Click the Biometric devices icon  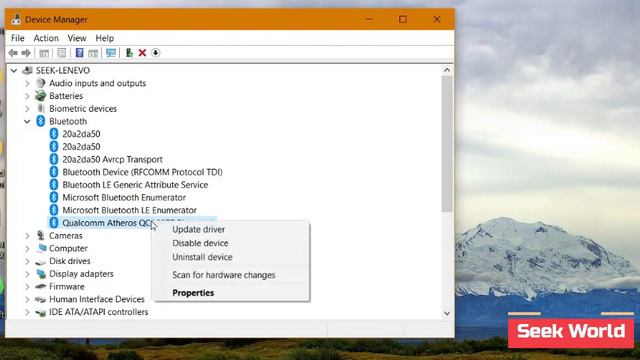[x=40, y=108]
